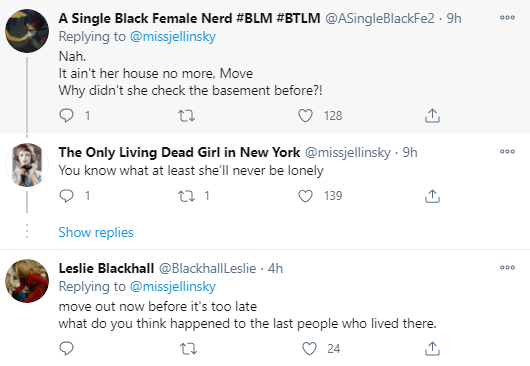Like the tweet with 128 likes
Viewport: 530px width, 366px height.
(x=305, y=116)
